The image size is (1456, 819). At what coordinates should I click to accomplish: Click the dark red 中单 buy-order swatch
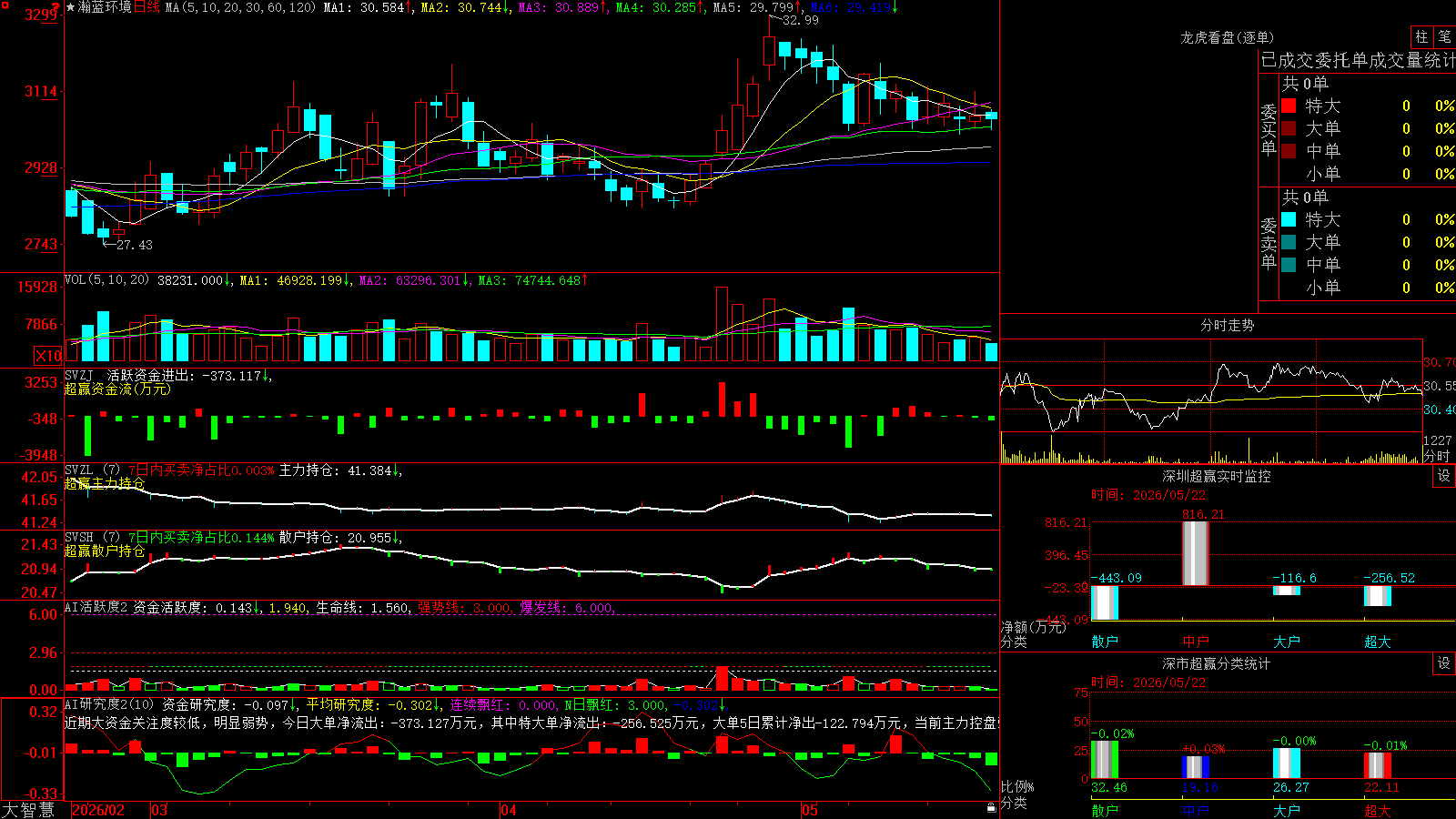pos(1289,151)
